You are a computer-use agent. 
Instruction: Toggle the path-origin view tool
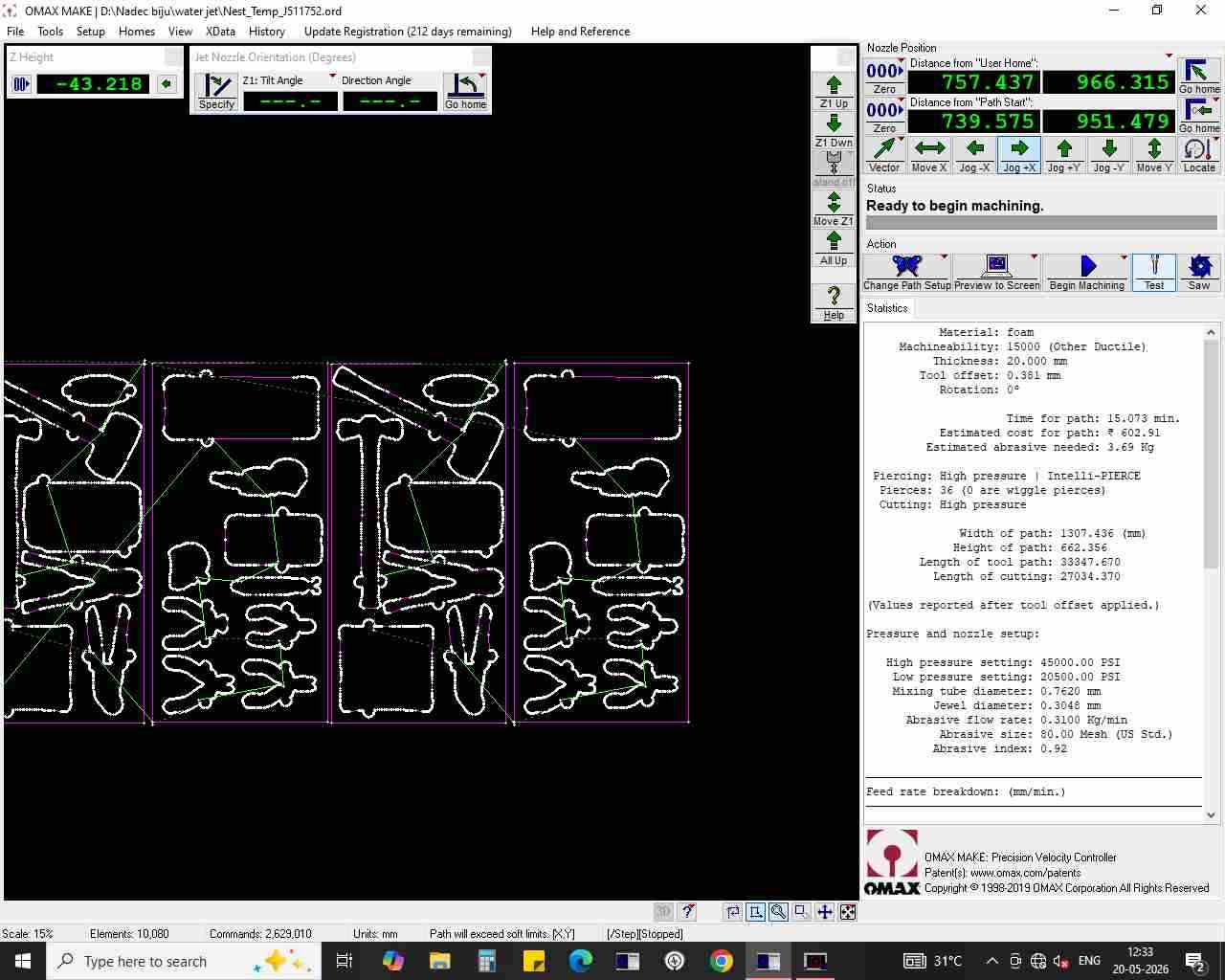pyautogui.click(x=756, y=912)
